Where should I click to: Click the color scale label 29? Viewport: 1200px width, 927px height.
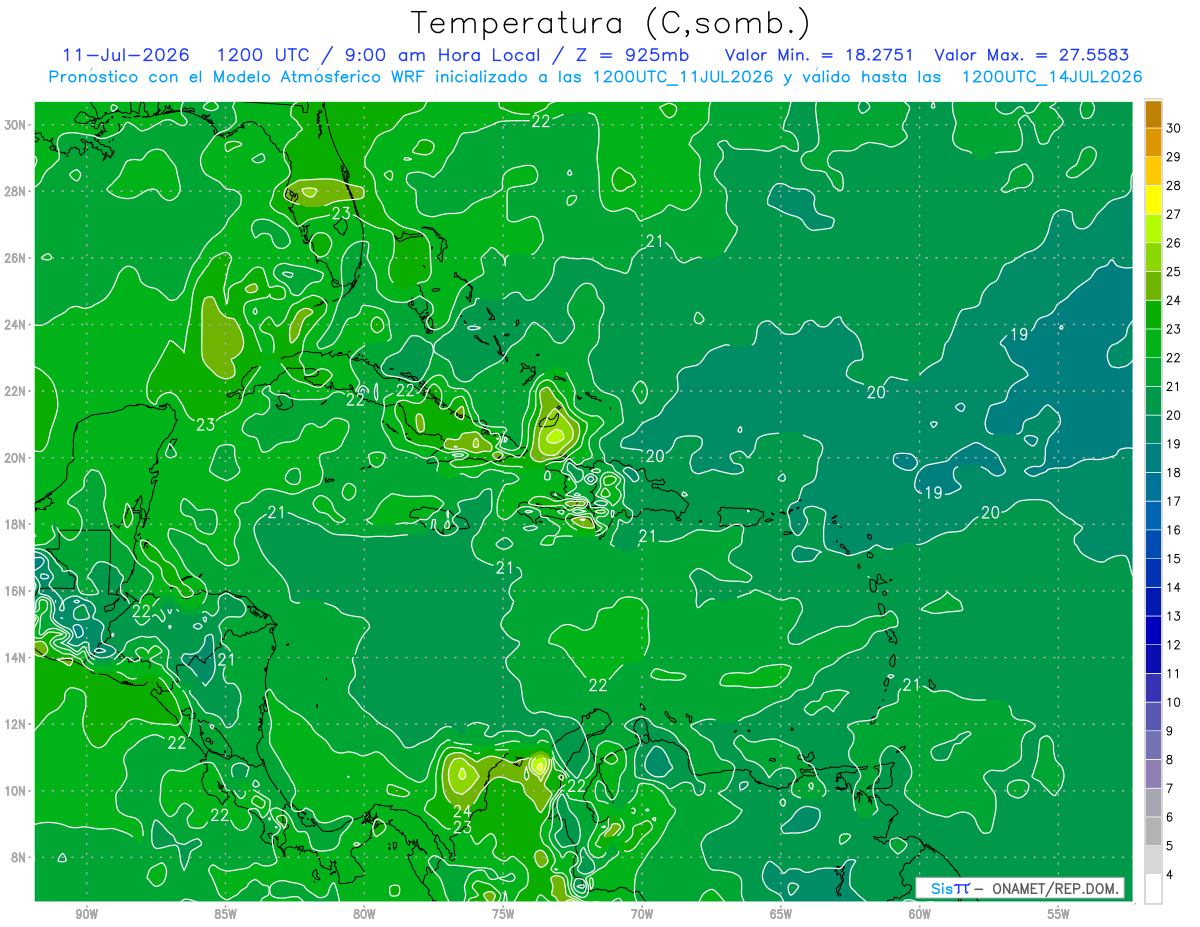tap(1174, 157)
